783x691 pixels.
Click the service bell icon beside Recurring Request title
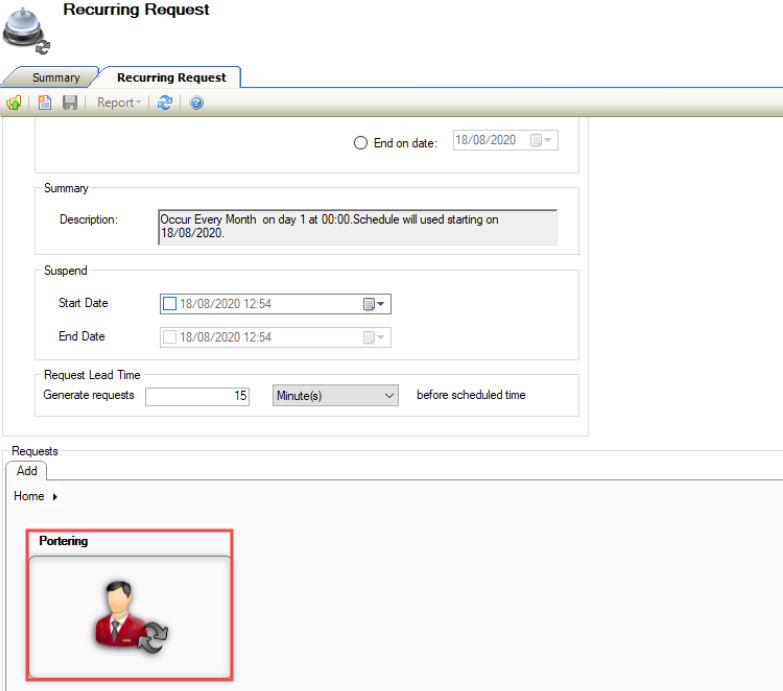[x=25, y=28]
